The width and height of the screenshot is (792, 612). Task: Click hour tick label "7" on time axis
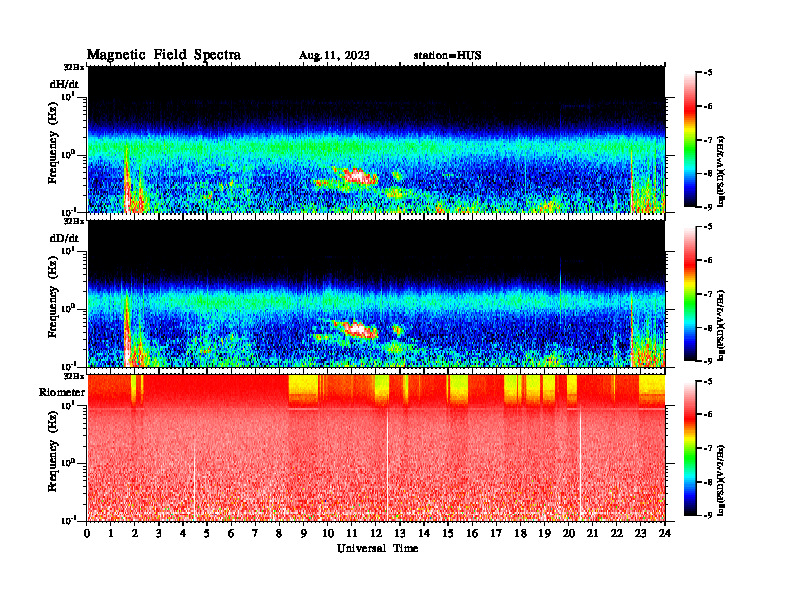(256, 534)
